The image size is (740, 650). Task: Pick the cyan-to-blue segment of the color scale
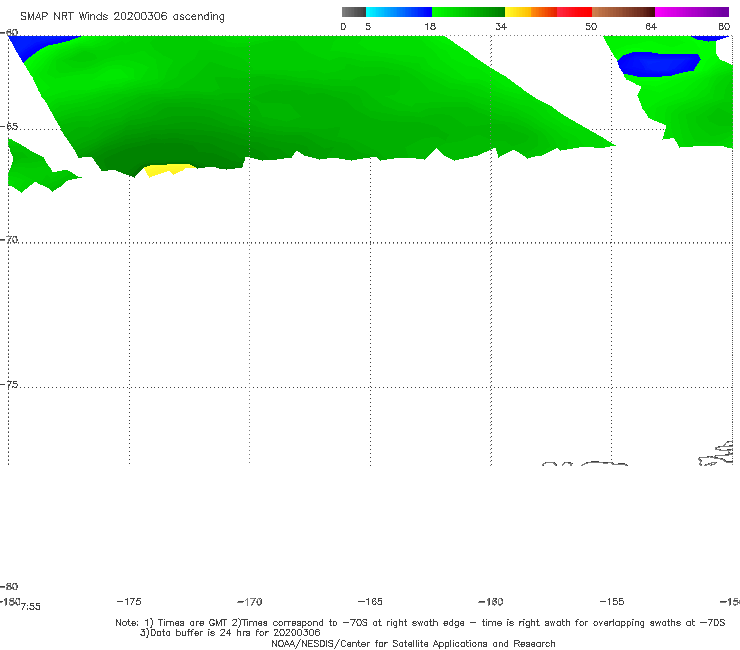[399, 12]
